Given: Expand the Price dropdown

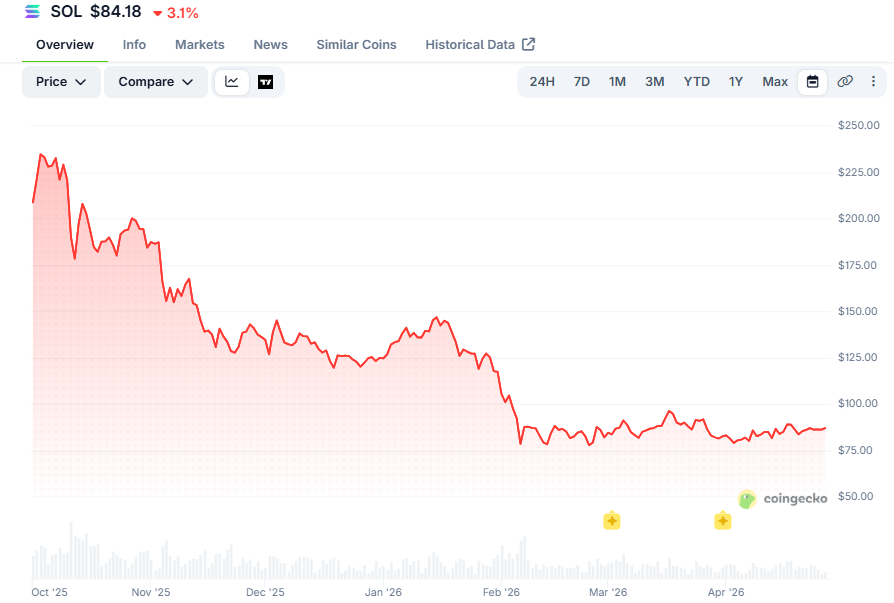Looking at the screenshot, I should [x=61, y=82].
